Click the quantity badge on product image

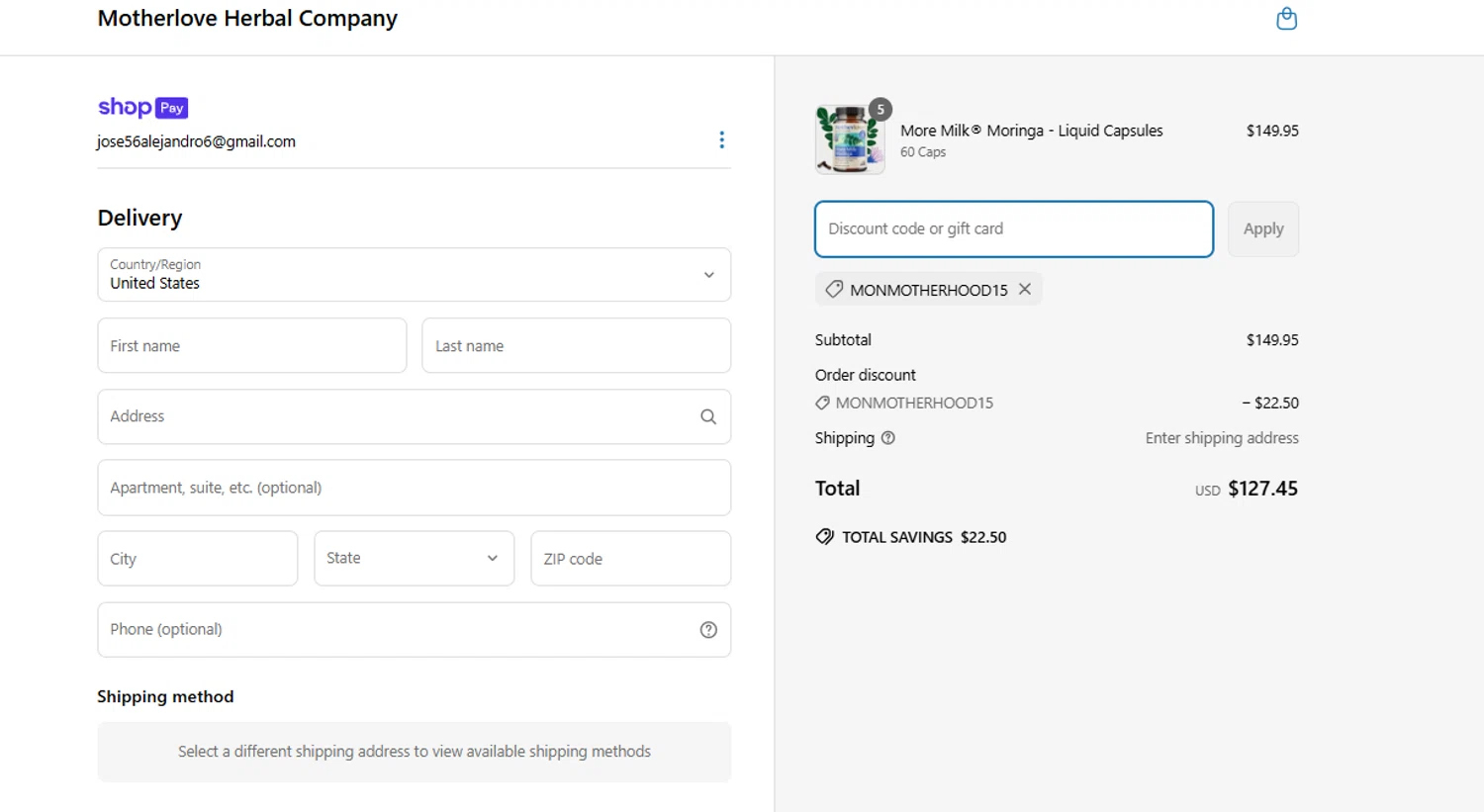pyautogui.click(x=881, y=109)
